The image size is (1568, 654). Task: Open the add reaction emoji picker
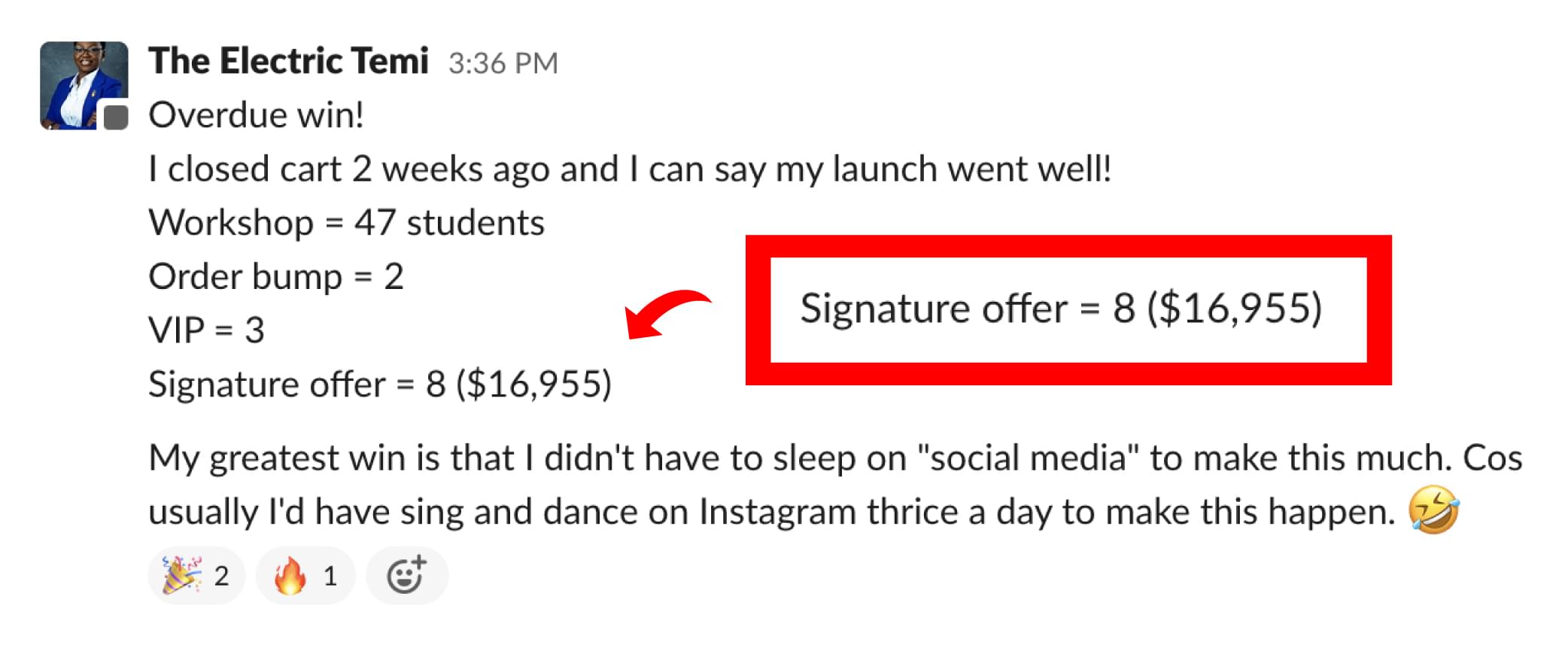(x=407, y=576)
